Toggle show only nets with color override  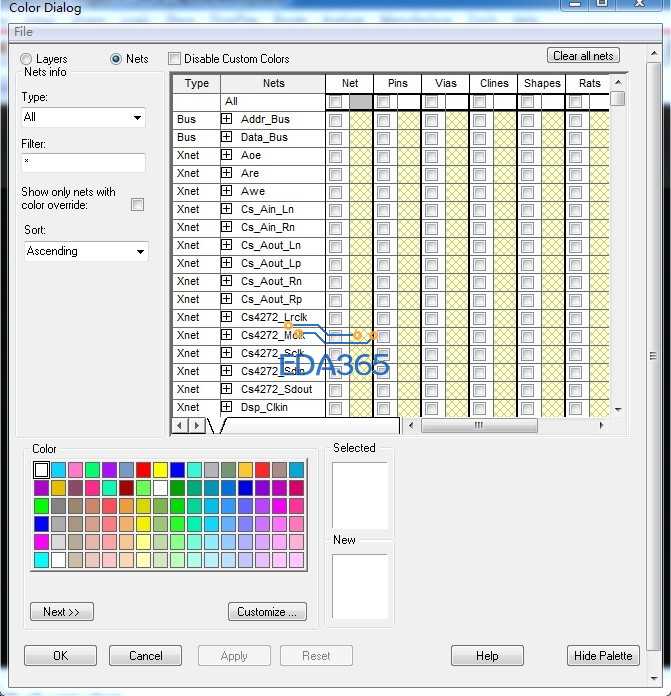(138, 205)
